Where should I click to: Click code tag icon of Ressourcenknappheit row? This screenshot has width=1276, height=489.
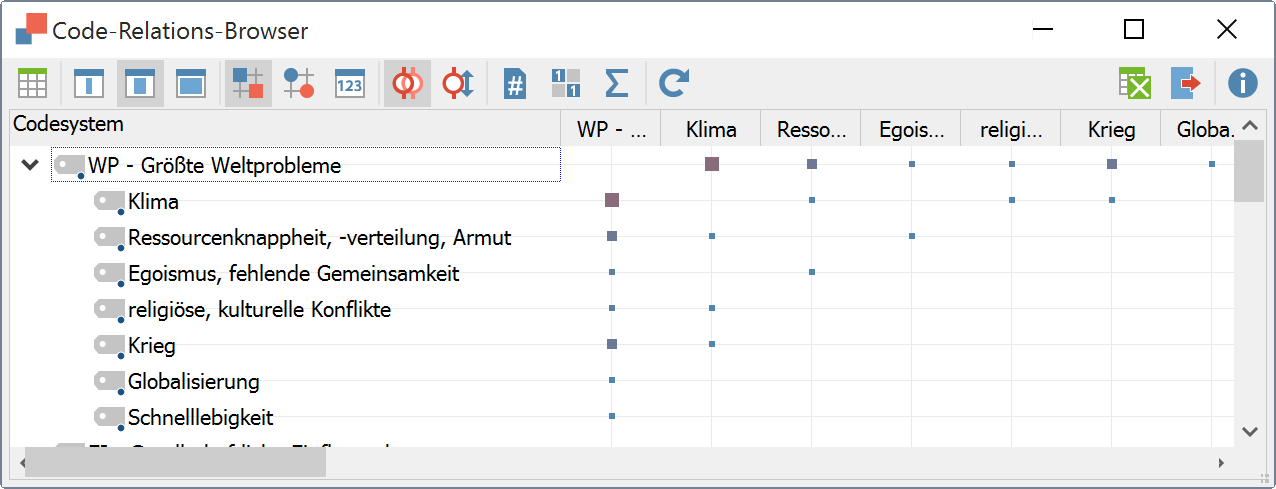click(109, 238)
